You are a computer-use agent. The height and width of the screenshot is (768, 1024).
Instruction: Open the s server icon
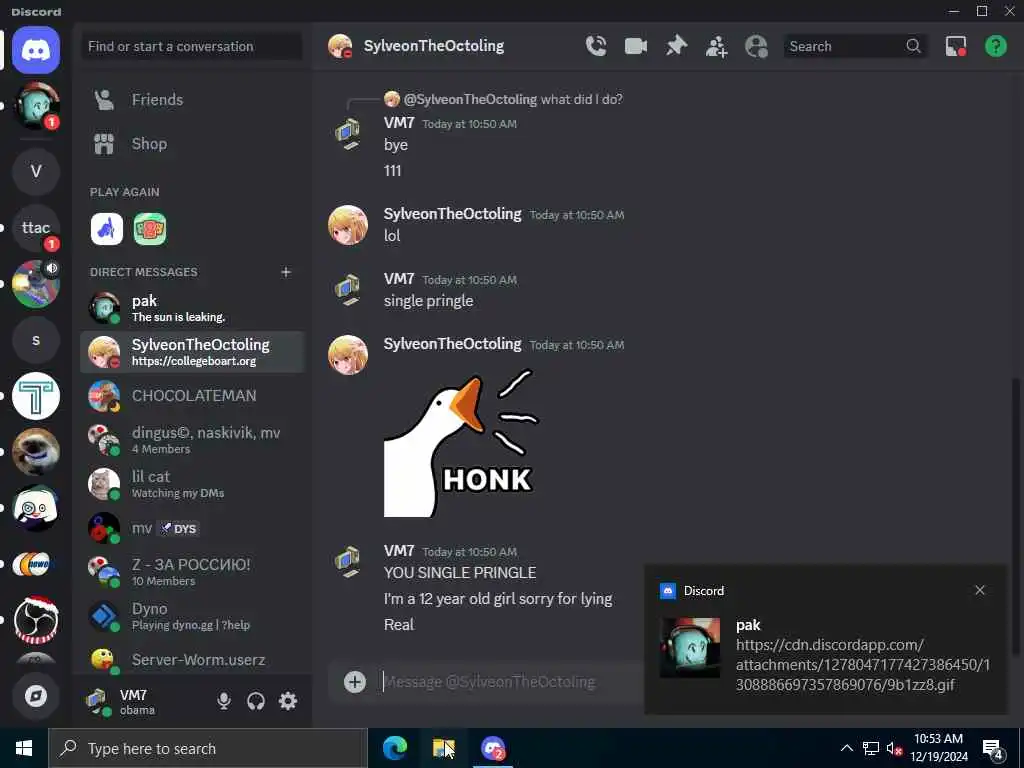click(36, 340)
